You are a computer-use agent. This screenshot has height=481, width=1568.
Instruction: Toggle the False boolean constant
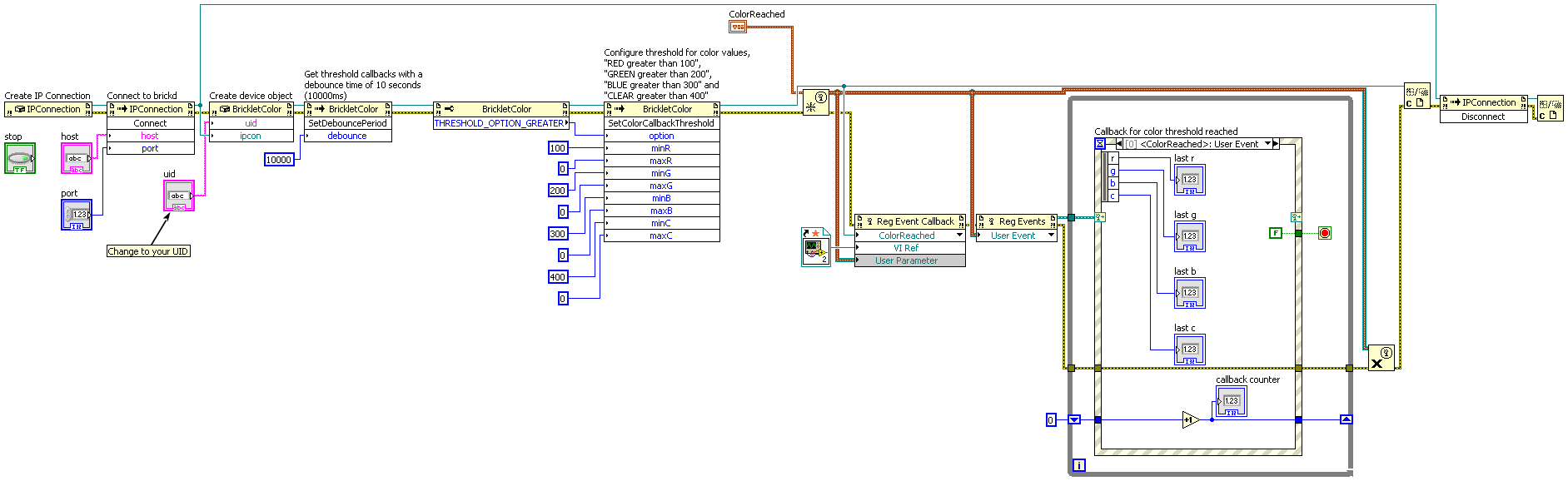pyautogui.click(x=1276, y=233)
